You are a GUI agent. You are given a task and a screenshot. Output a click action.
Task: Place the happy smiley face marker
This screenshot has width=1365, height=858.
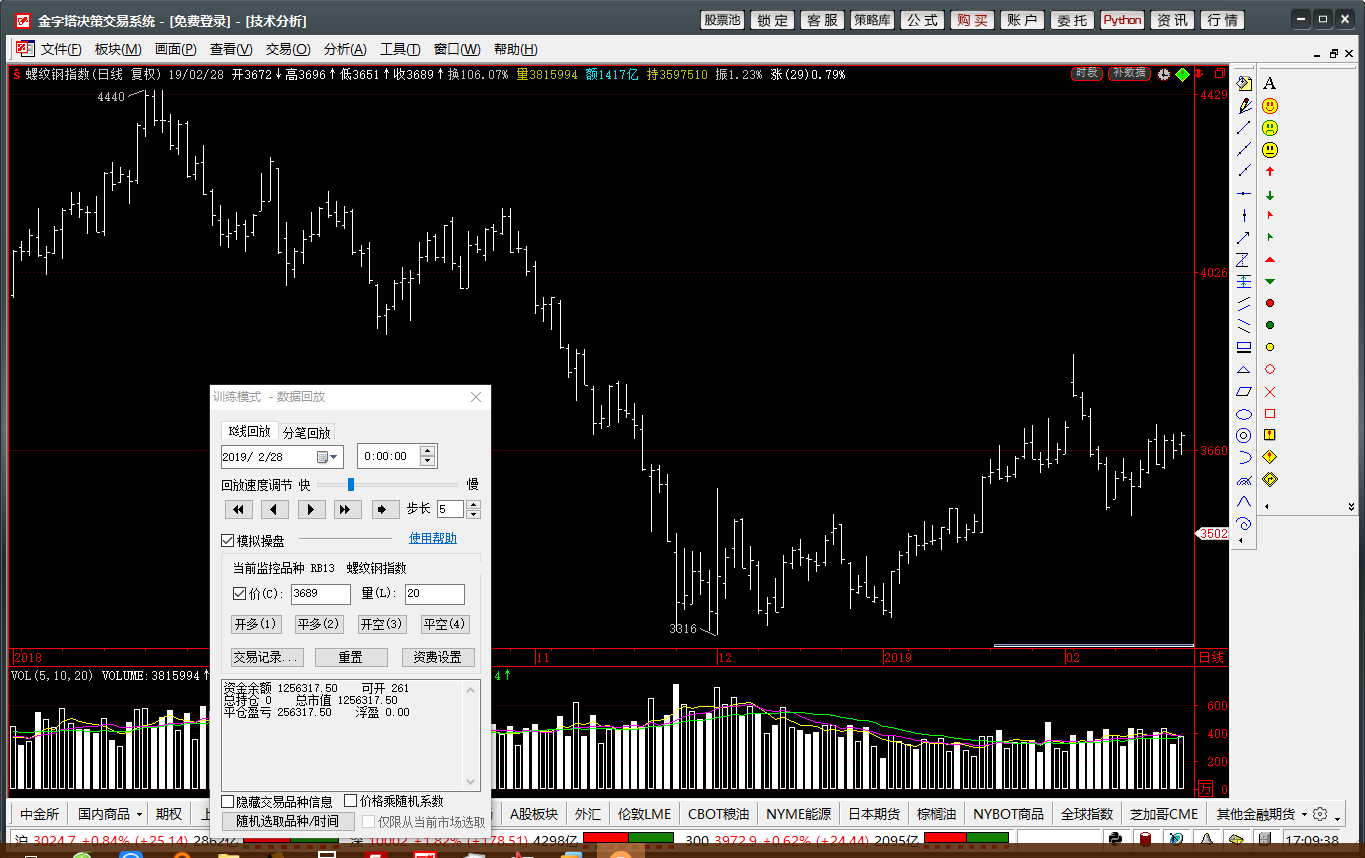point(1269,105)
